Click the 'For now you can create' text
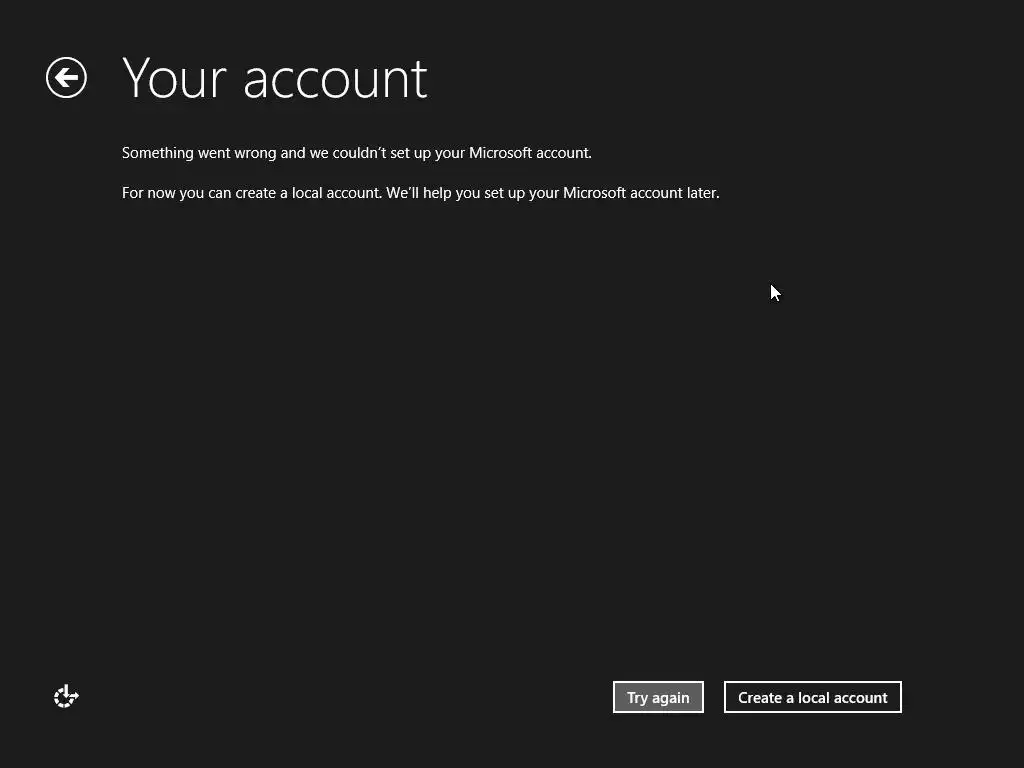The height and width of the screenshot is (768, 1024). [421, 193]
